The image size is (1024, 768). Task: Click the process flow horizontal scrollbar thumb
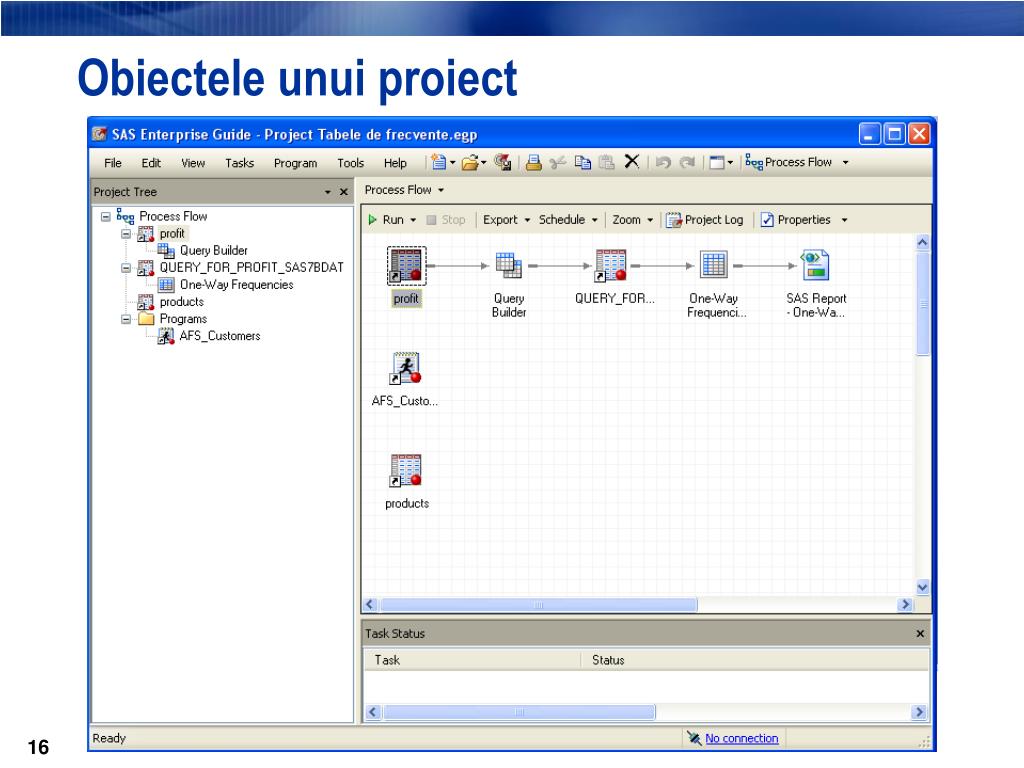click(539, 605)
